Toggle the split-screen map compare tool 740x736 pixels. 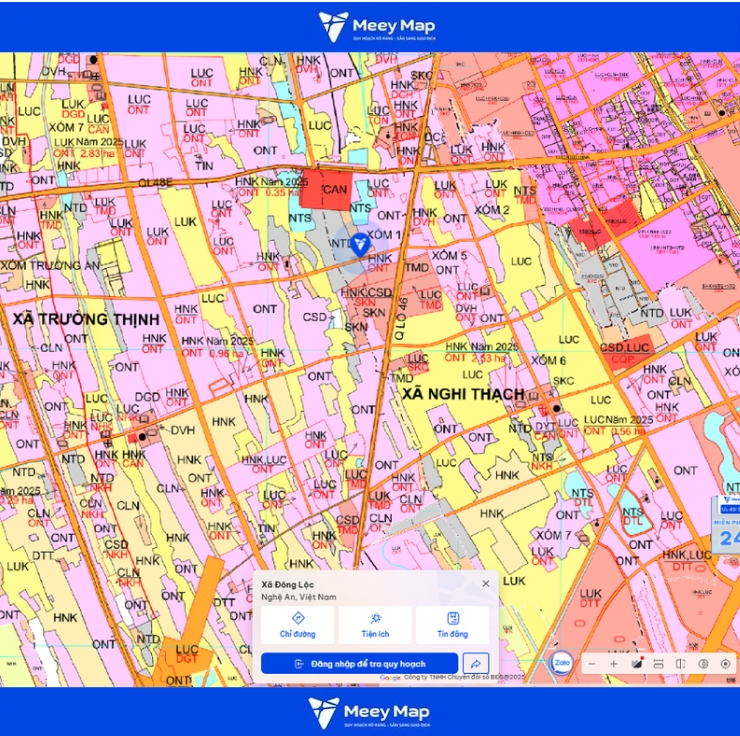click(x=680, y=664)
